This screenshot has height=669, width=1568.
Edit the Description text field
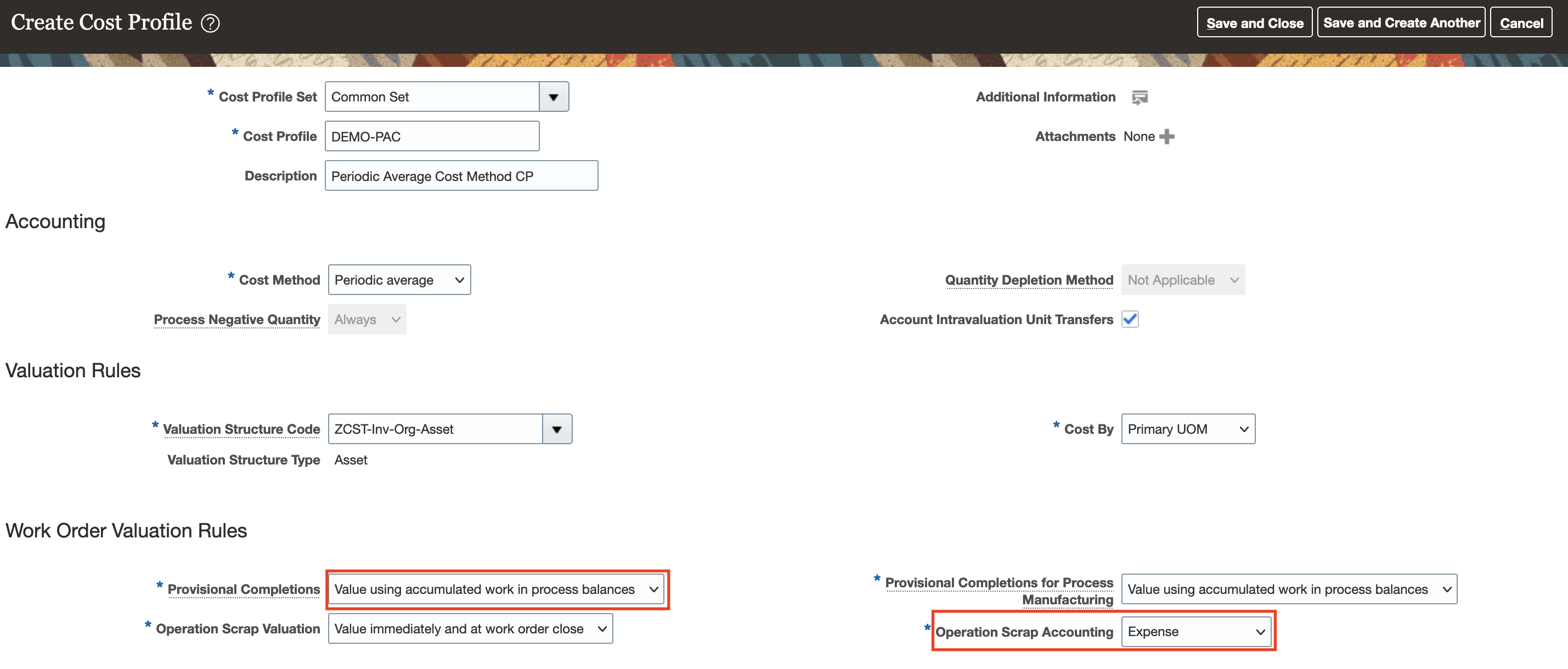461,176
